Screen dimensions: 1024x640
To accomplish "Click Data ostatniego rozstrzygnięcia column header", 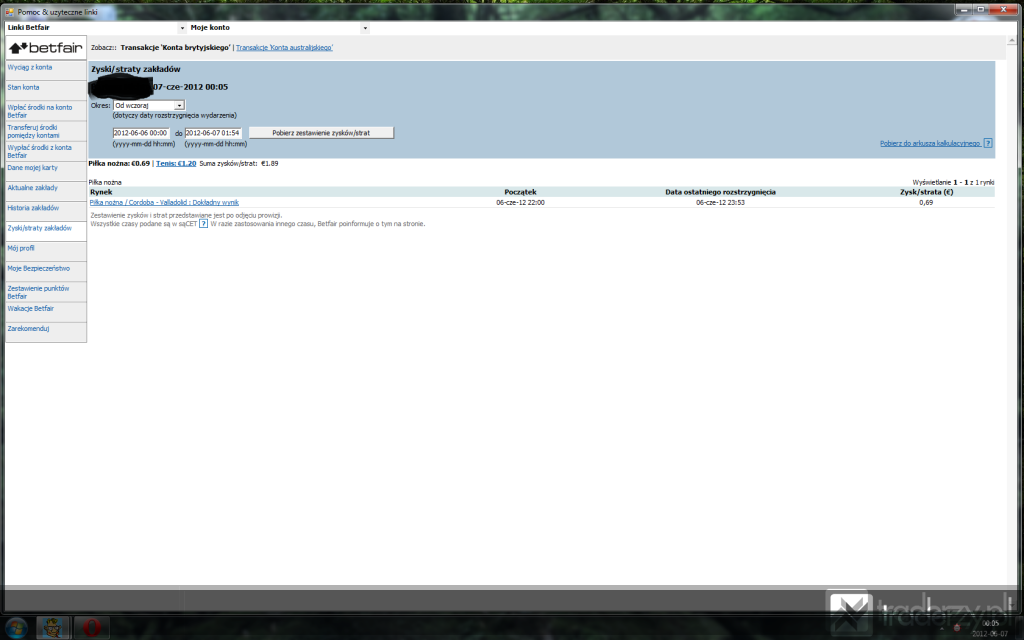I will (720, 192).
